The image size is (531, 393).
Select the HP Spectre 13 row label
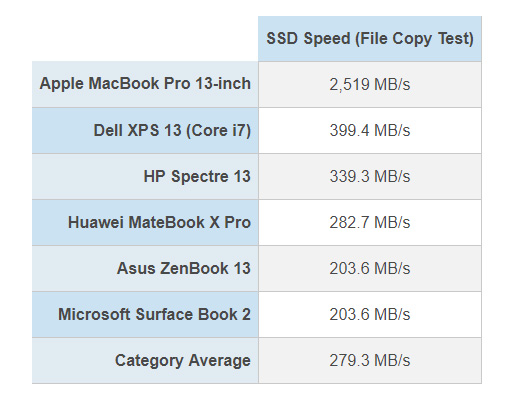click(x=145, y=177)
